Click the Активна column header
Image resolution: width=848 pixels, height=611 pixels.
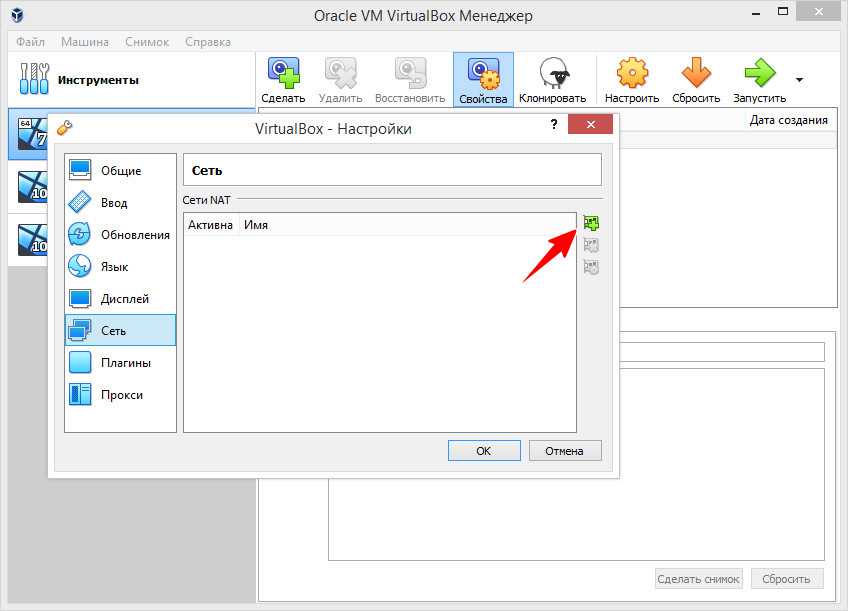click(210, 225)
